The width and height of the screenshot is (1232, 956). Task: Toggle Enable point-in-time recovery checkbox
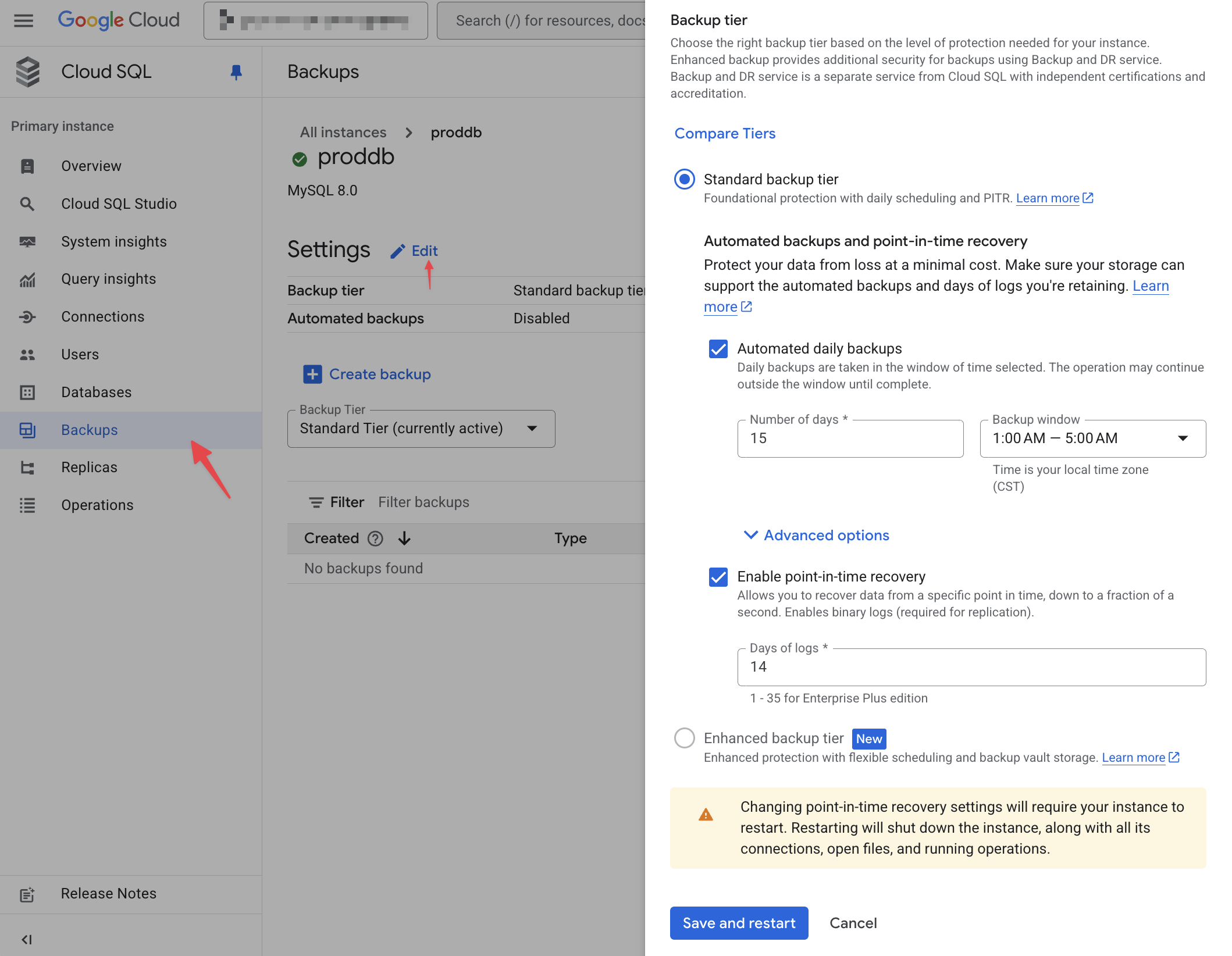coord(718,577)
